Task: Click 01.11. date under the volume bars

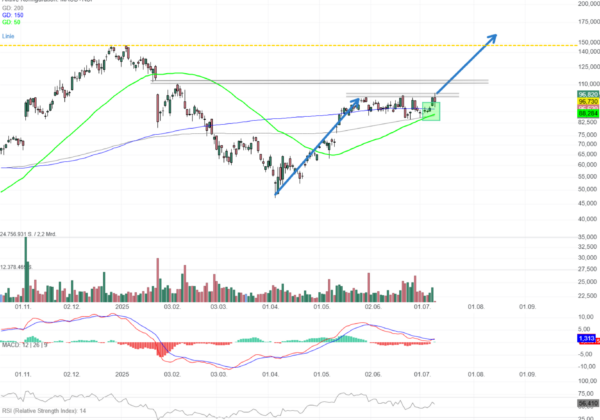Action: click(x=23, y=307)
